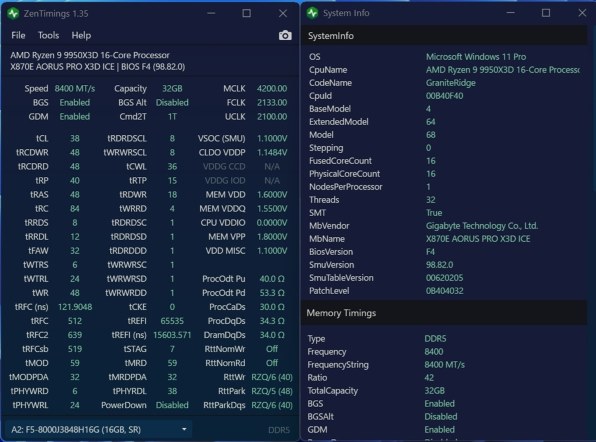Click the UCLK value 2100.00

[x=272, y=117]
